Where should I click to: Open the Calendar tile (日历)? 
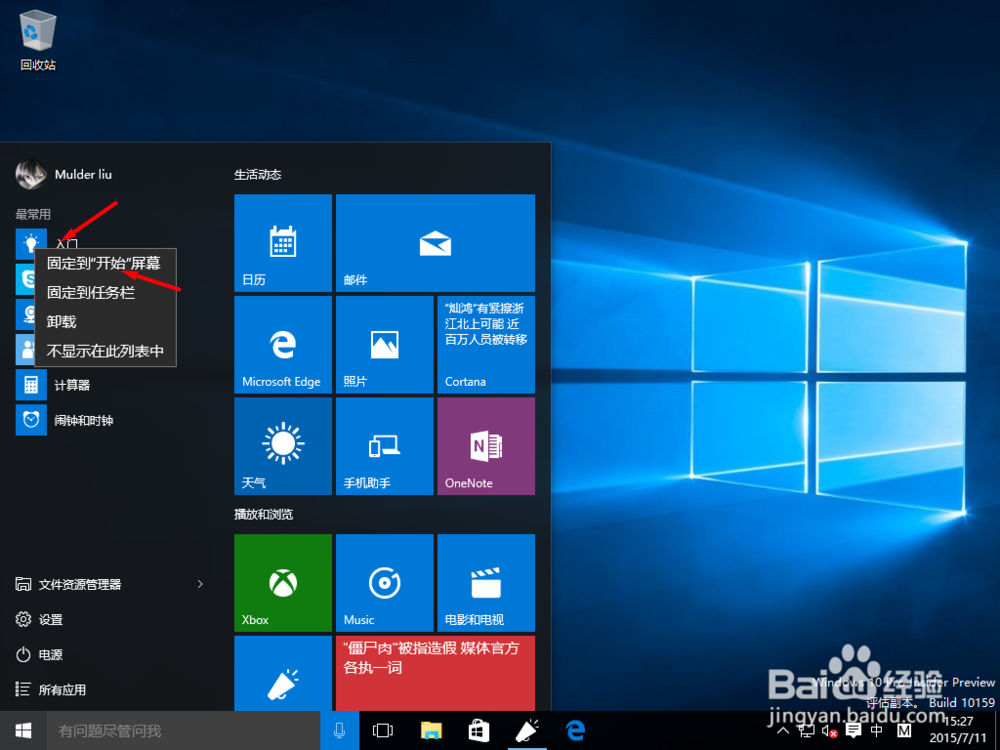283,242
